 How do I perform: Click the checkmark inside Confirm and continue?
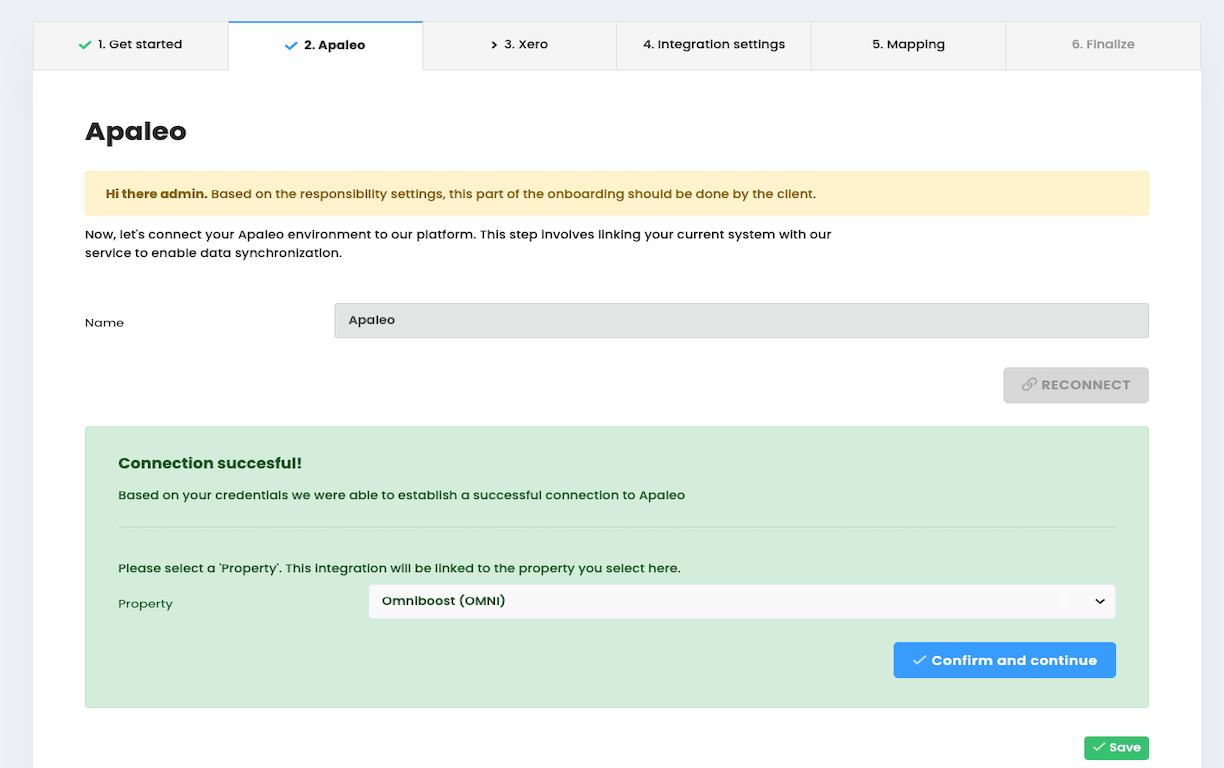point(919,660)
